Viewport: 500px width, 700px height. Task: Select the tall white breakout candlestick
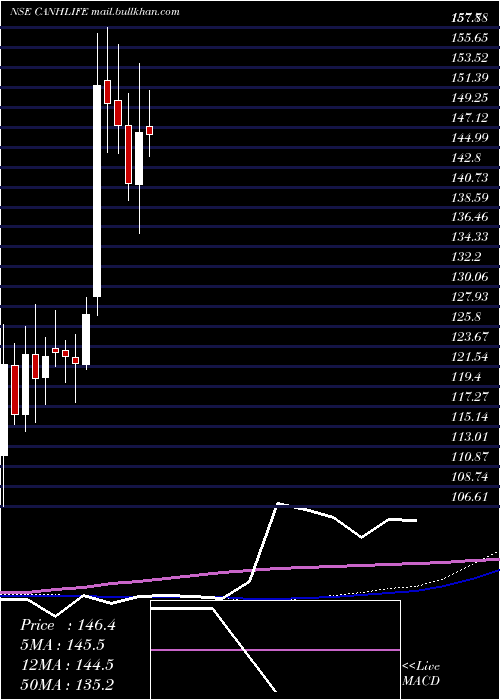pyautogui.click(x=97, y=191)
